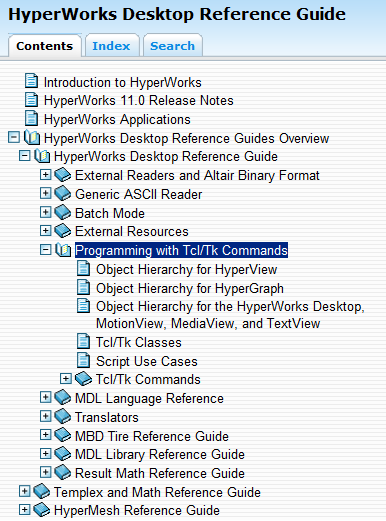Click the Introduction to HyperWorks page icon
Screen dimensions: 386x521
[31, 82]
